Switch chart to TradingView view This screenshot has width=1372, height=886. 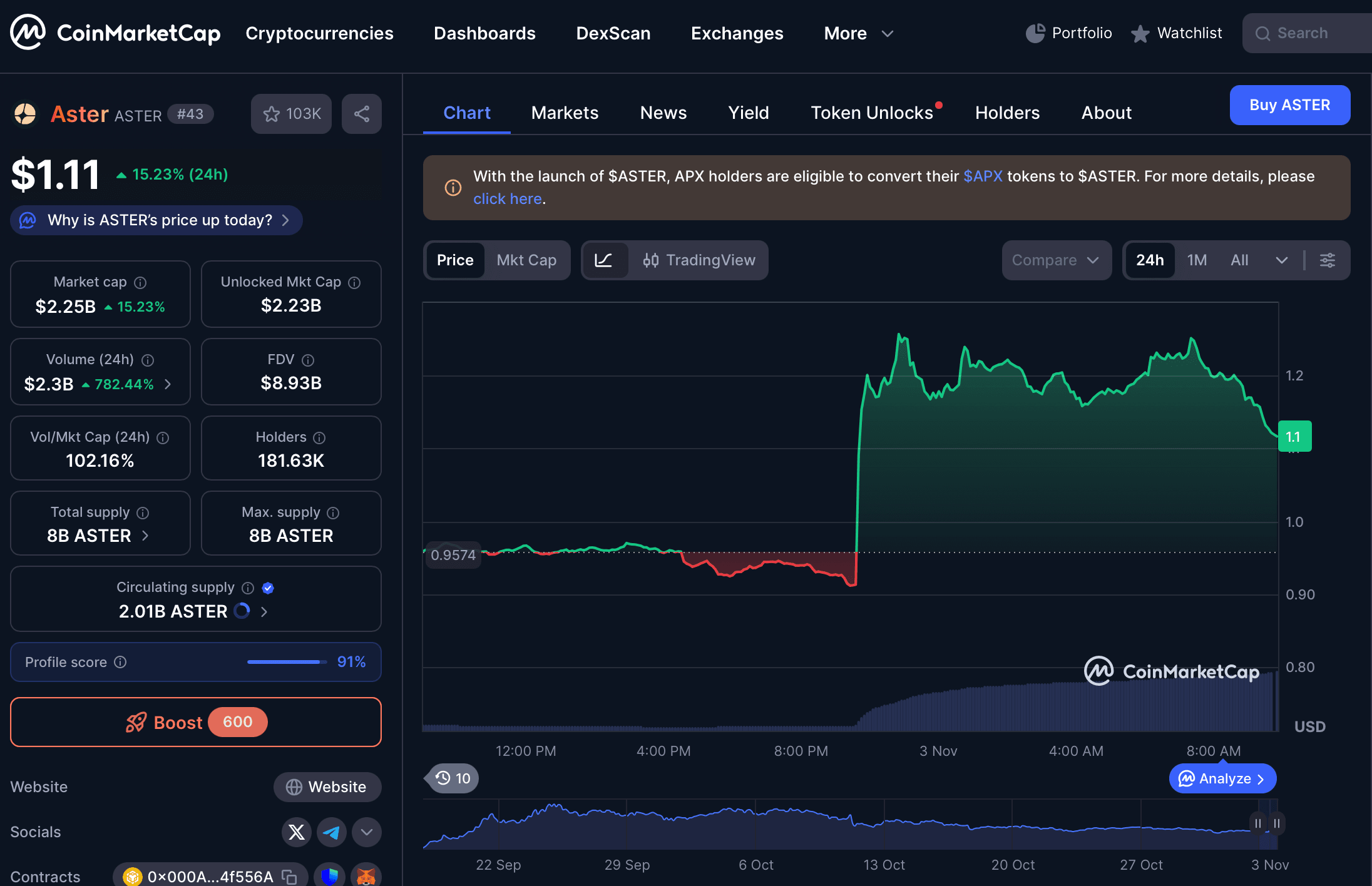tap(699, 260)
